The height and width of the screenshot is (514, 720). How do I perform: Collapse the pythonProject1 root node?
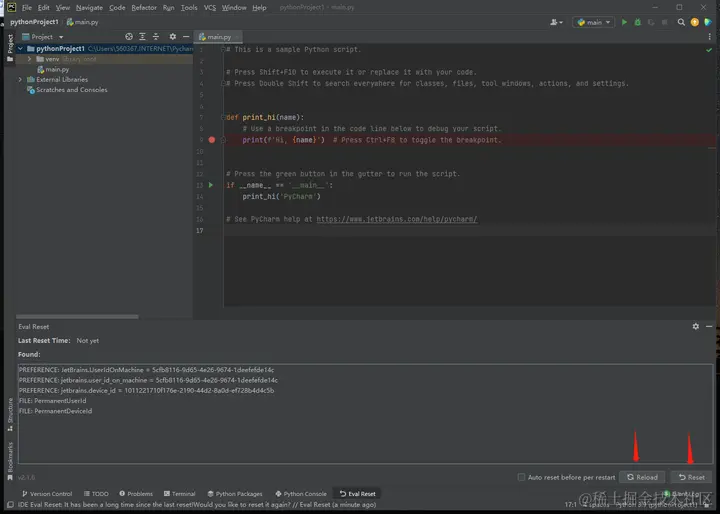[20, 49]
